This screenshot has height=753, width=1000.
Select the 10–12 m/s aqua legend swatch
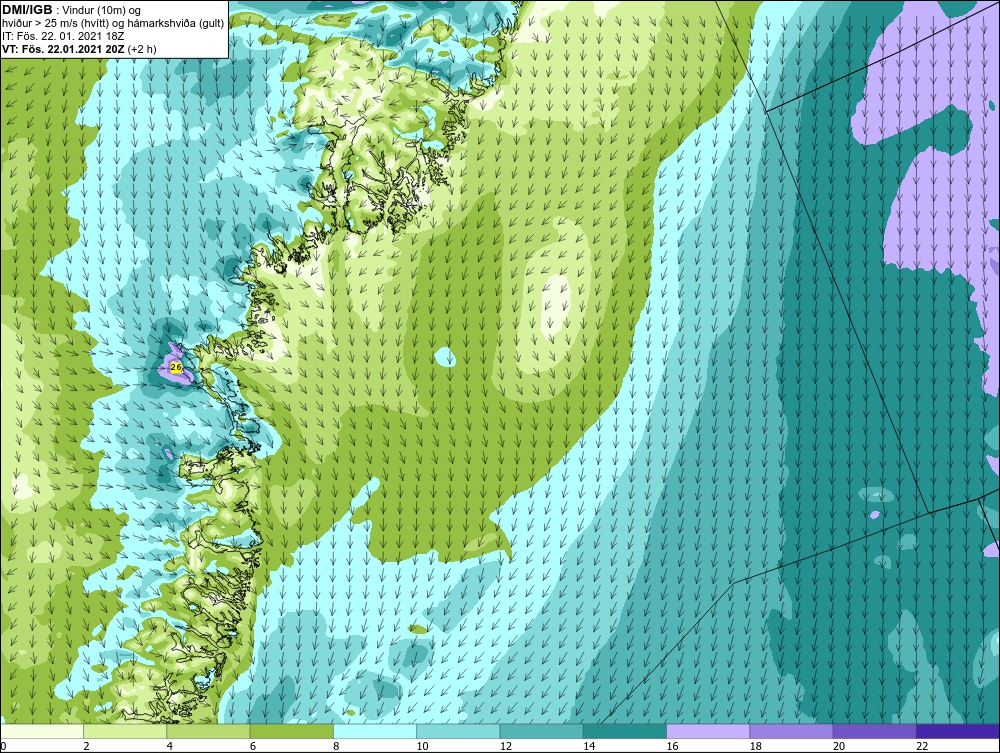point(458,731)
